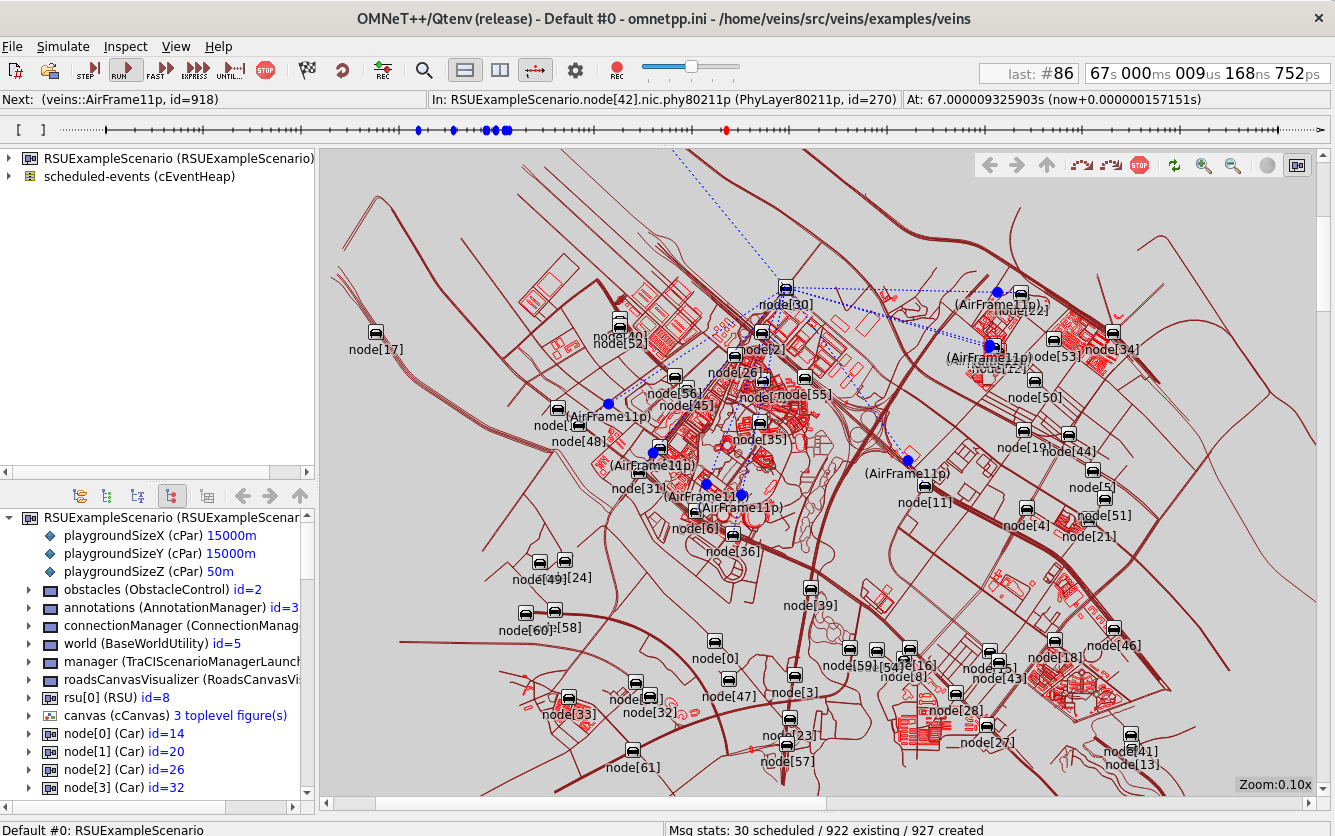Refresh the canvas layout with green arrows
Viewport: 1335px width, 836px height.
(x=1174, y=166)
